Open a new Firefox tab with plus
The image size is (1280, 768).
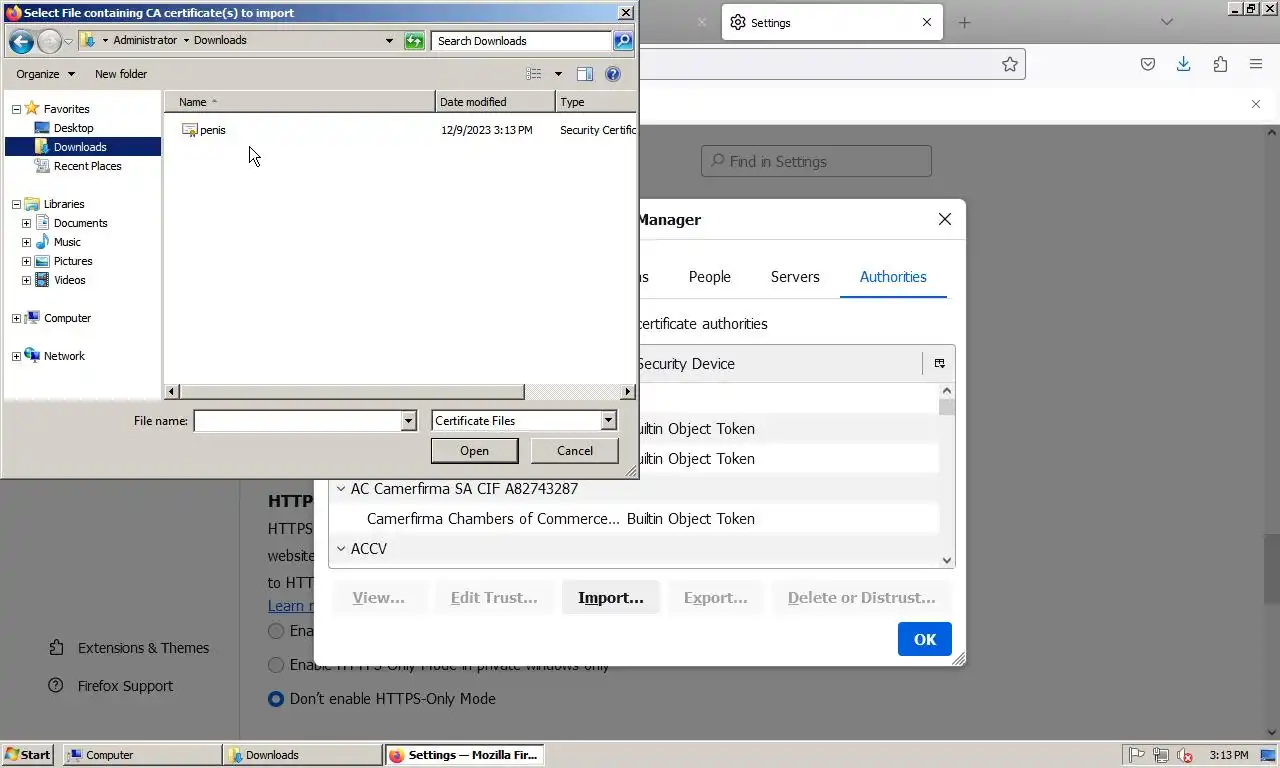pos(964,22)
